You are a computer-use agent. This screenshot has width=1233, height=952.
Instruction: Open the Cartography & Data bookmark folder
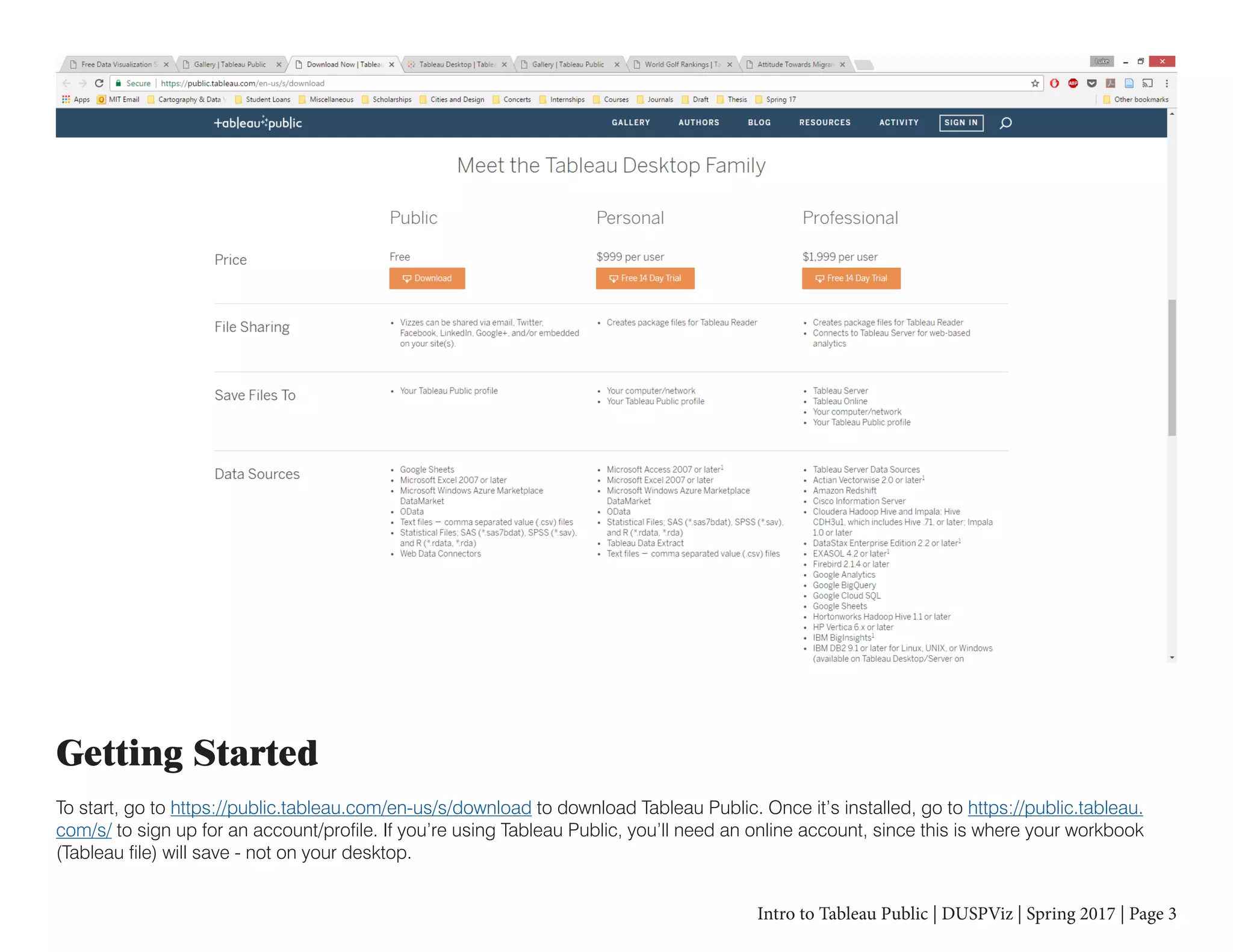(186, 99)
